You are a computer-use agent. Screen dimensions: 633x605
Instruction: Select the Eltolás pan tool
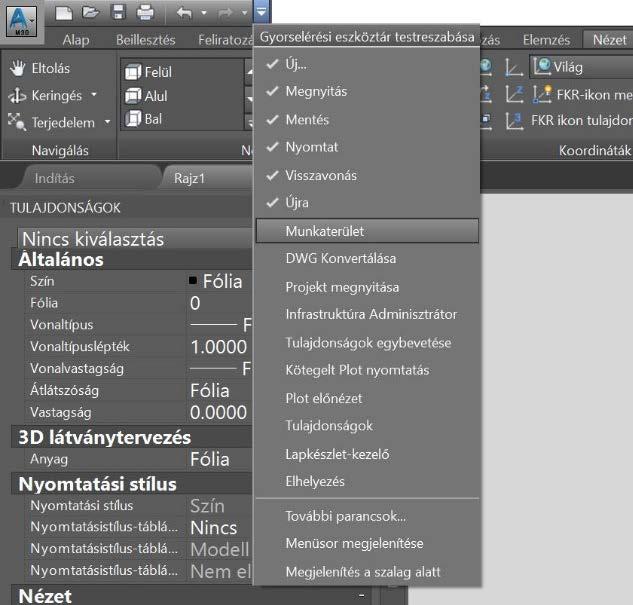pos(40,68)
